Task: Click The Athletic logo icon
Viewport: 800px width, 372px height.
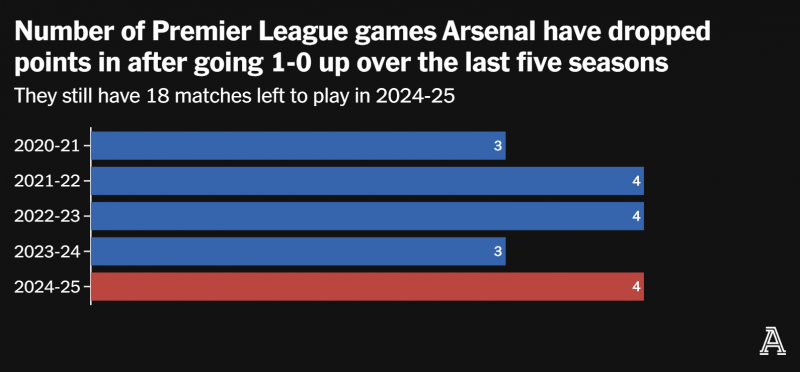Action: [x=772, y=342]
